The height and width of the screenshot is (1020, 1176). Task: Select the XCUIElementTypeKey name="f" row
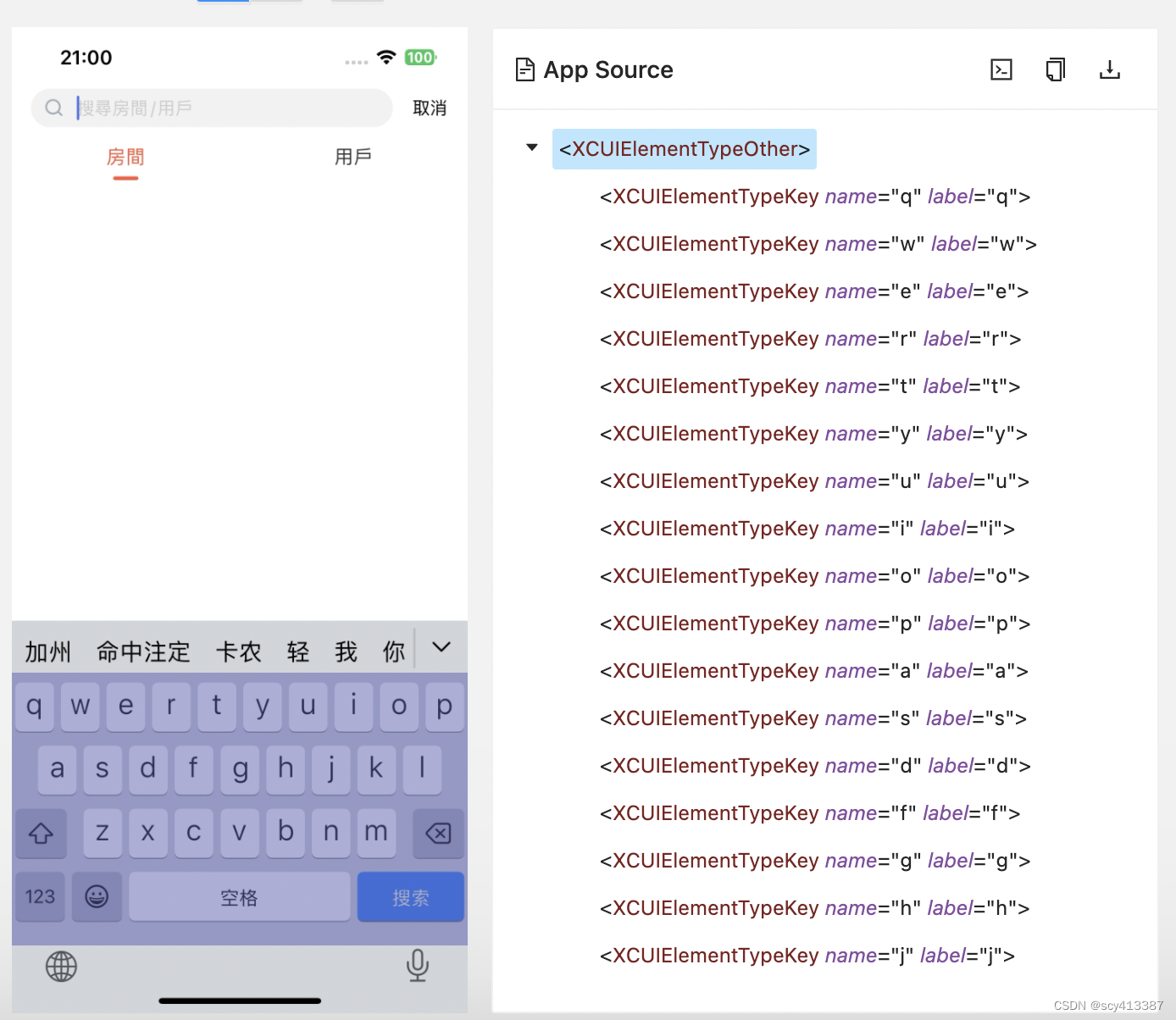coord(810,813)
